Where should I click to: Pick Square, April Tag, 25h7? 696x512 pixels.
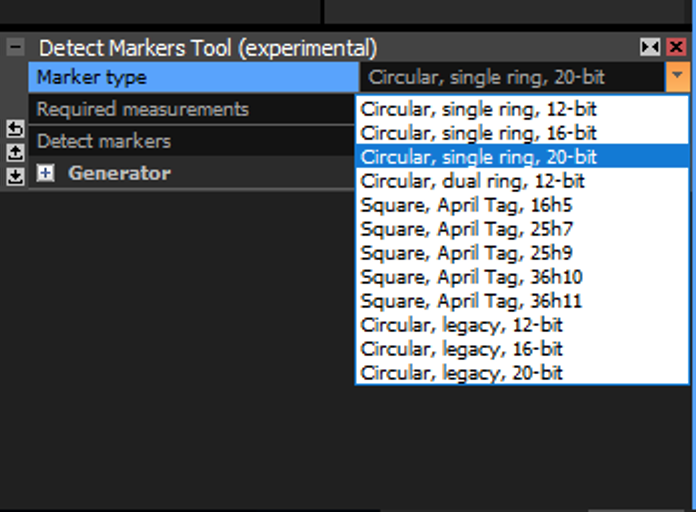point(466,229)
